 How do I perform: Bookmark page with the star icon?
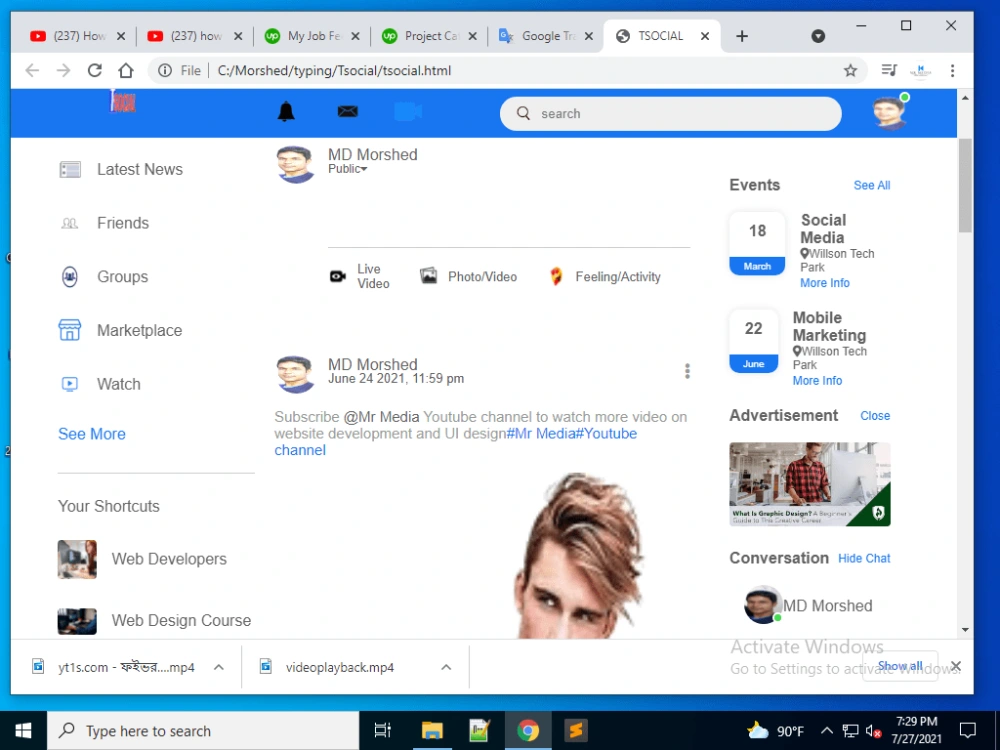click(850, 70)
